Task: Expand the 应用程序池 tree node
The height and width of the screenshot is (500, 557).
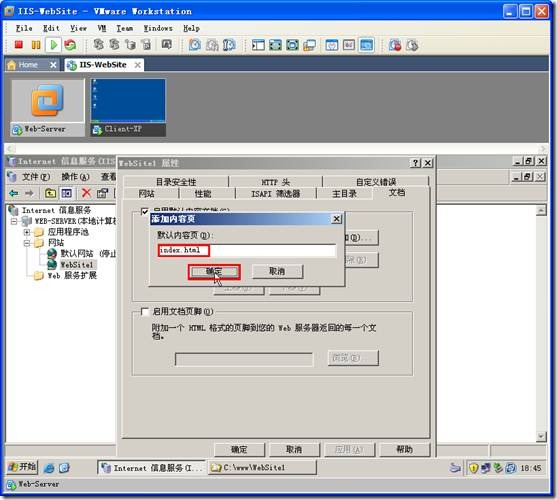Action: [27, 232]
